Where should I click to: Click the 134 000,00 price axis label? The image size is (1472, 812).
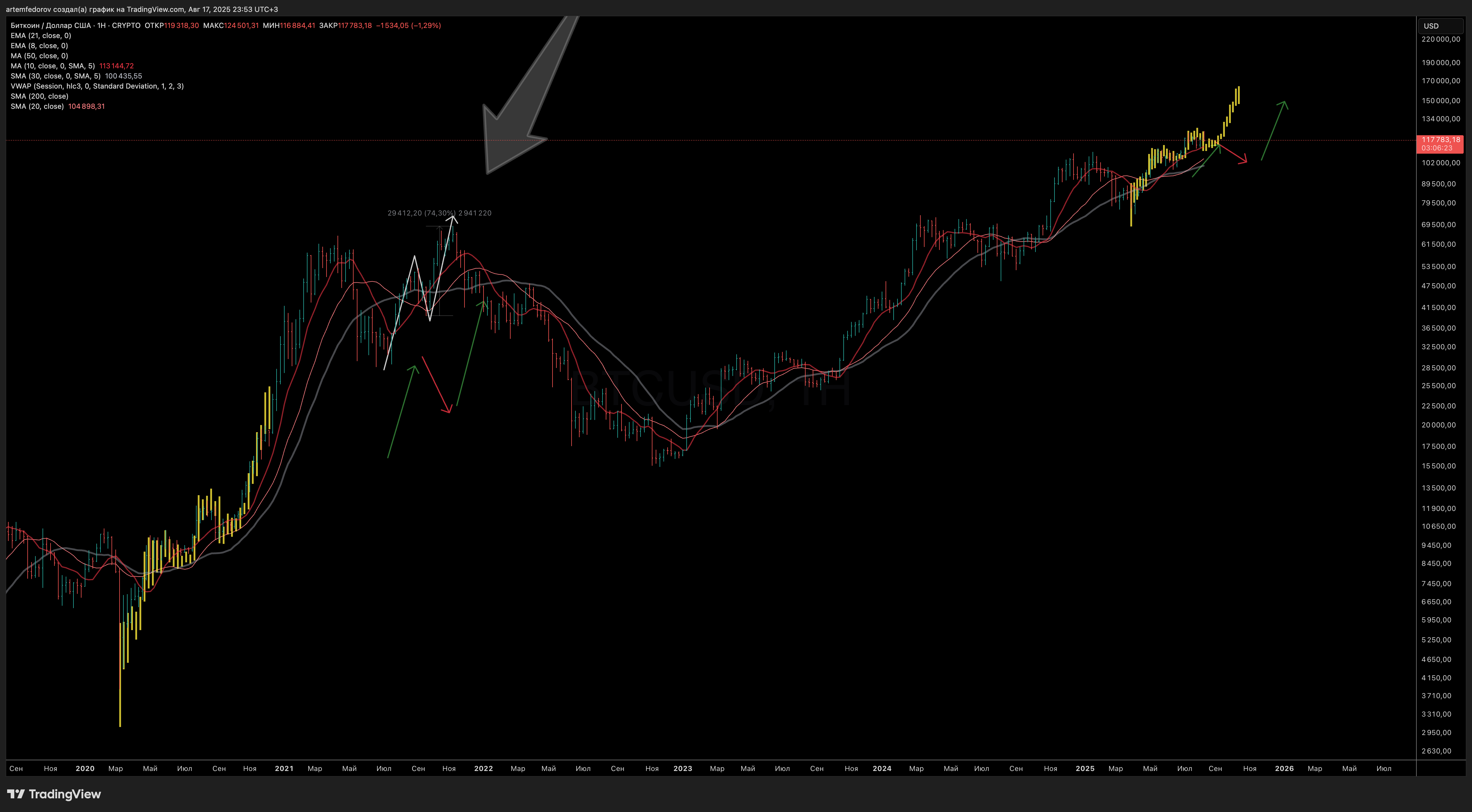1440,119
